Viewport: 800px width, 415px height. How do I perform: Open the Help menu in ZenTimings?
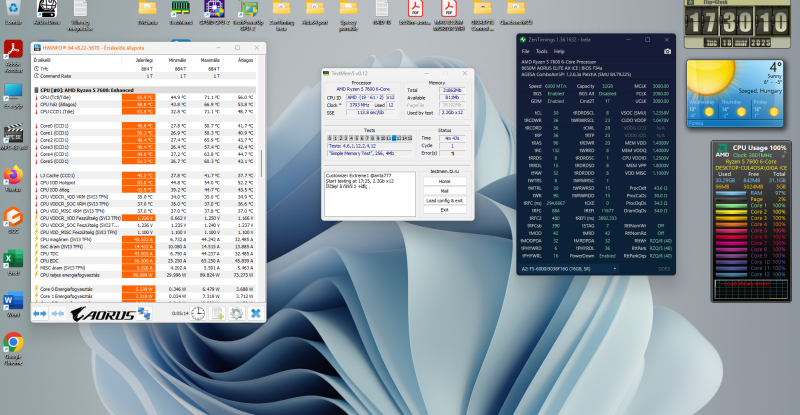tap(559, 50)
